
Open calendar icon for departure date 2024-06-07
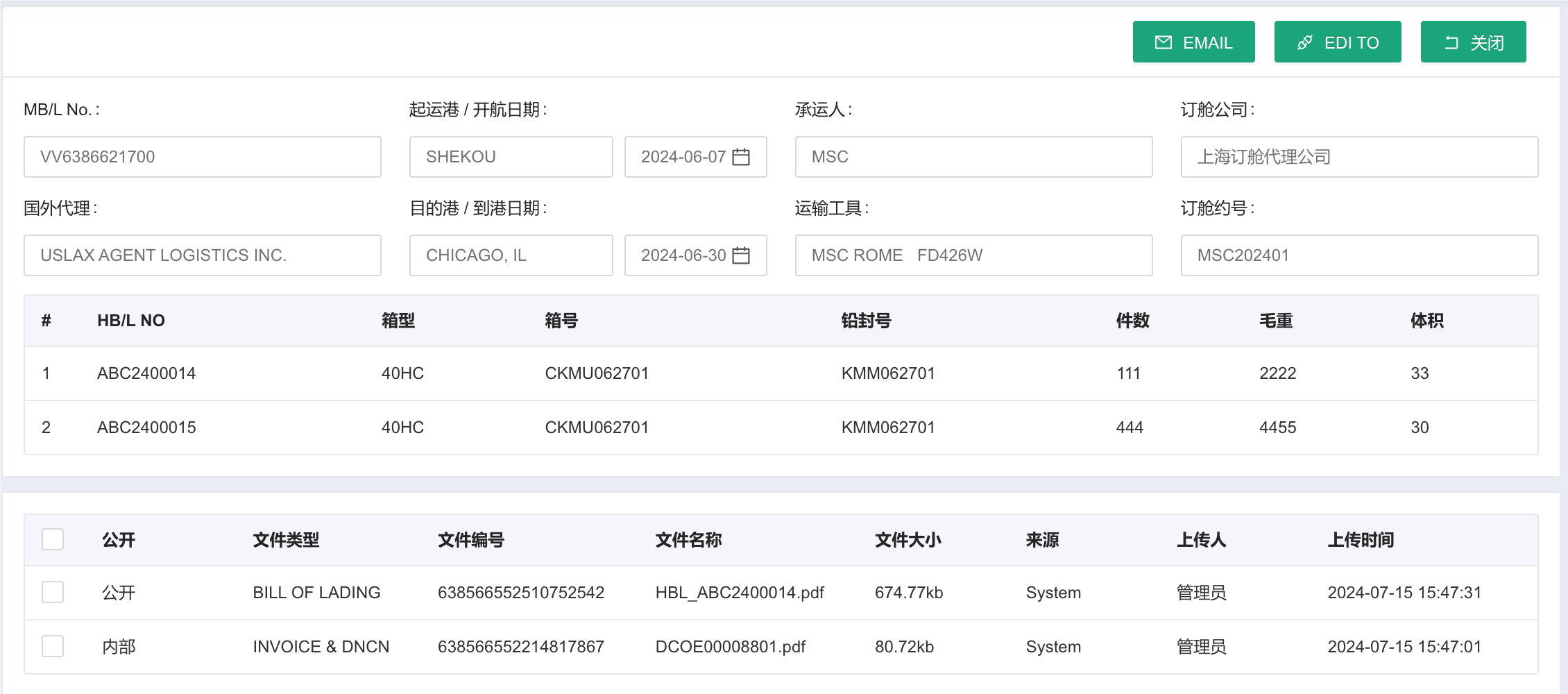coord(741,157)
